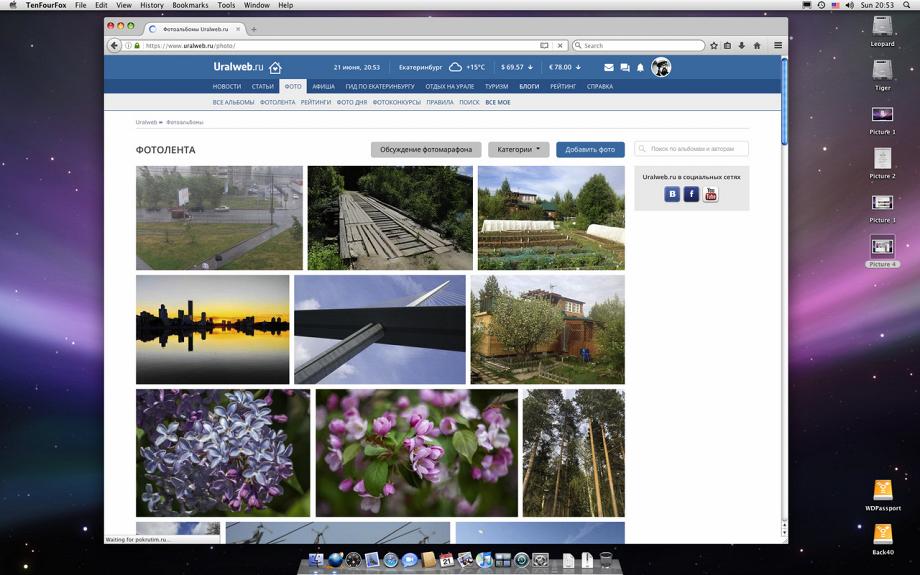Open iCal showing 21 in the Dock

click(x=447, y=560)
